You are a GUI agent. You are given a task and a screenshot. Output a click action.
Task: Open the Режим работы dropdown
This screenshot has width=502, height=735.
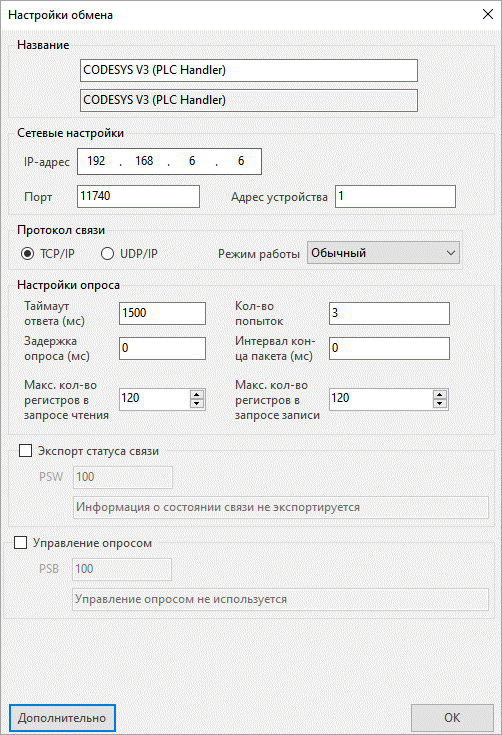[383, 253]
